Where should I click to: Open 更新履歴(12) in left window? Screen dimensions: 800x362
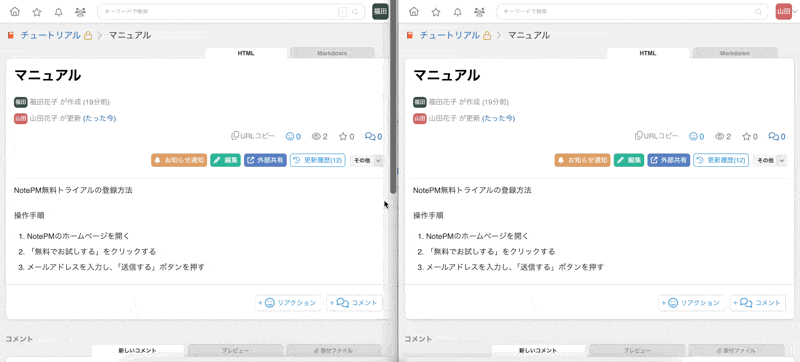(x=318, y=160)
